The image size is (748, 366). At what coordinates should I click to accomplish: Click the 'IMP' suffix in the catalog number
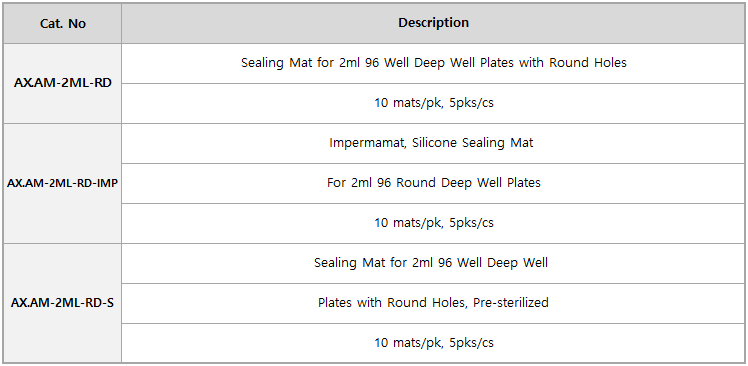point(107,183)
